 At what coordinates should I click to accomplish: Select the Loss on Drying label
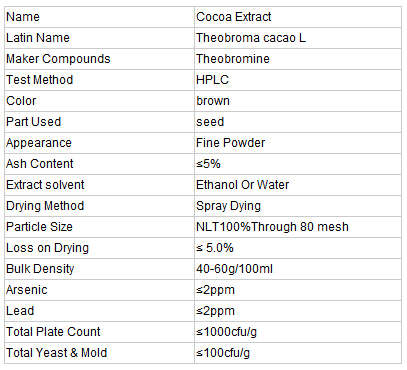pyautogui.click(x=47, y=248)
